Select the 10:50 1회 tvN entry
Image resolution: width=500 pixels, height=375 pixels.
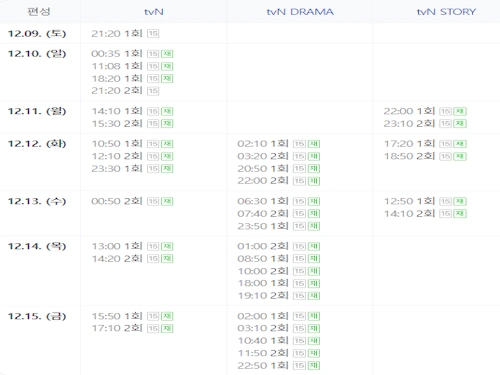click(x=117, y=143)
